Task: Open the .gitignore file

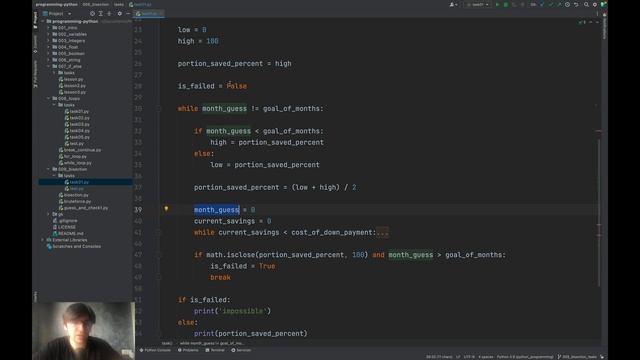Action: (65, 221)
